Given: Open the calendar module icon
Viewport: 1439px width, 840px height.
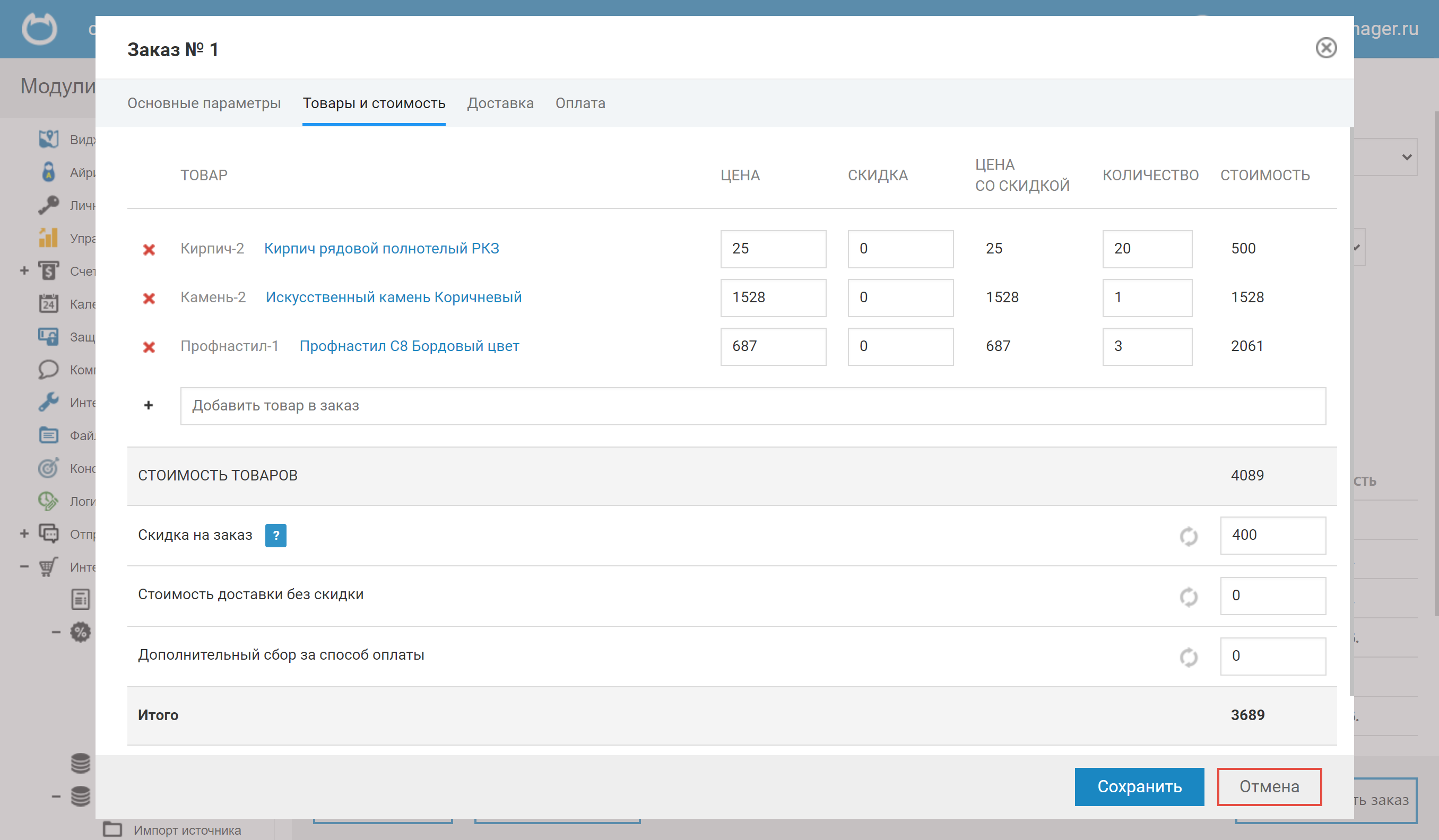Looking at the screenshot, I should coord(48,303).
